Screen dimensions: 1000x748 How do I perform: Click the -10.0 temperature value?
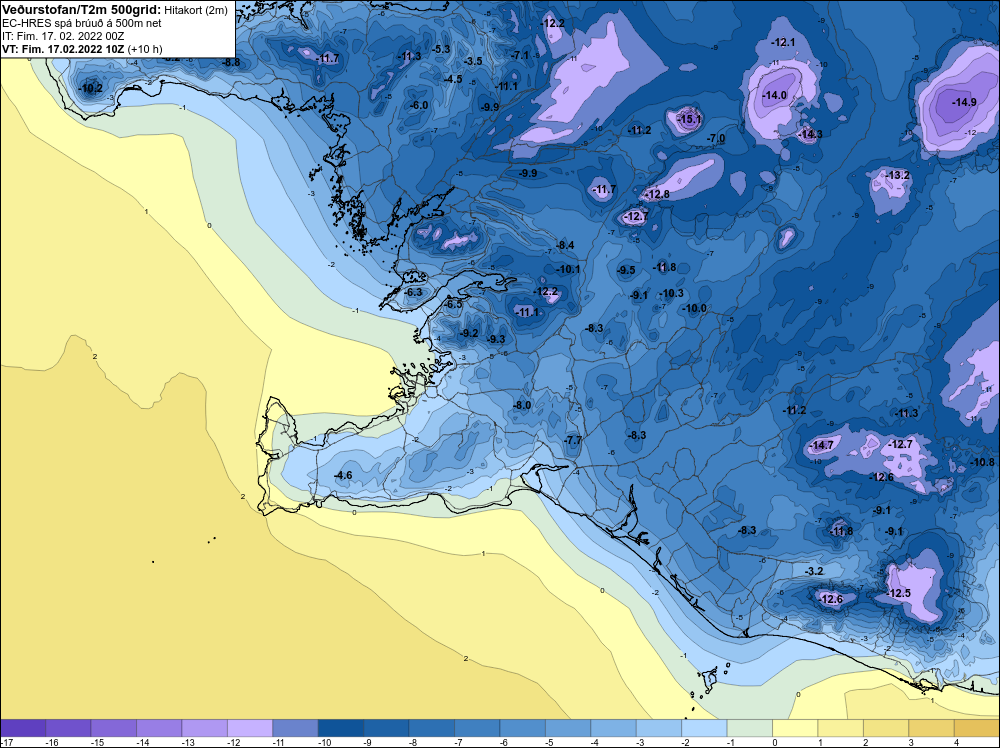pyautogui.click(x=695, y=308)
